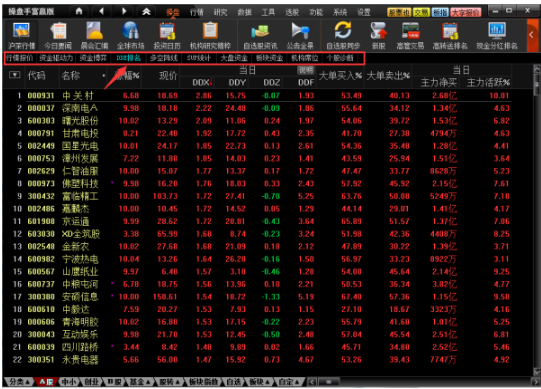541x389 pixels.
Task: Open 机构研究精粹 clipboard icon
Action: click(x=210, y=35)
